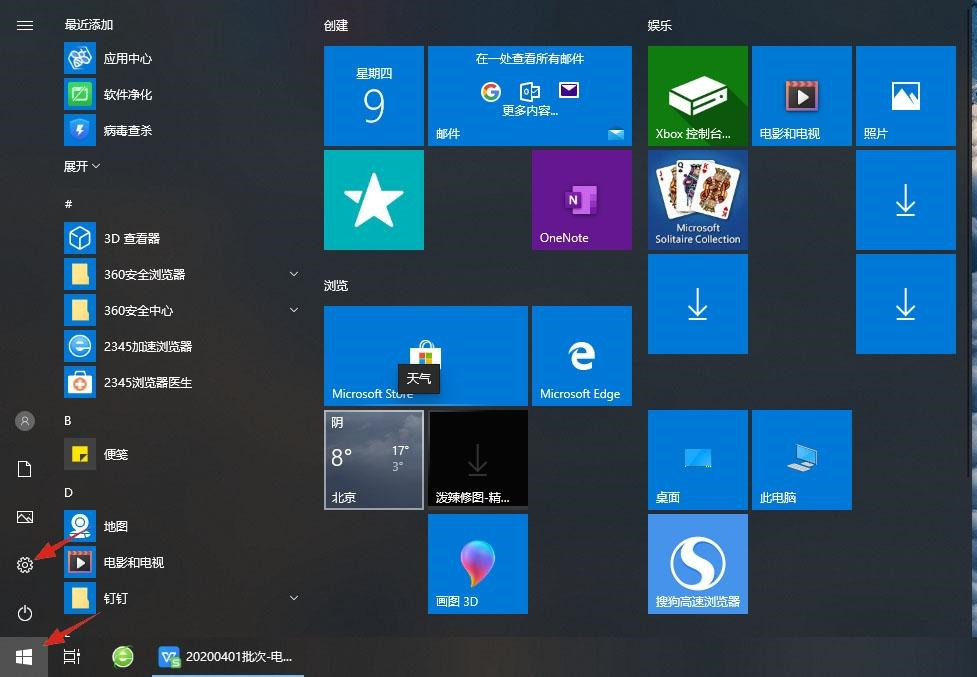Select 便笺 in the app list
Image resolution: width=977 pixels, height=677 pixels.
(x=116, y=454)
